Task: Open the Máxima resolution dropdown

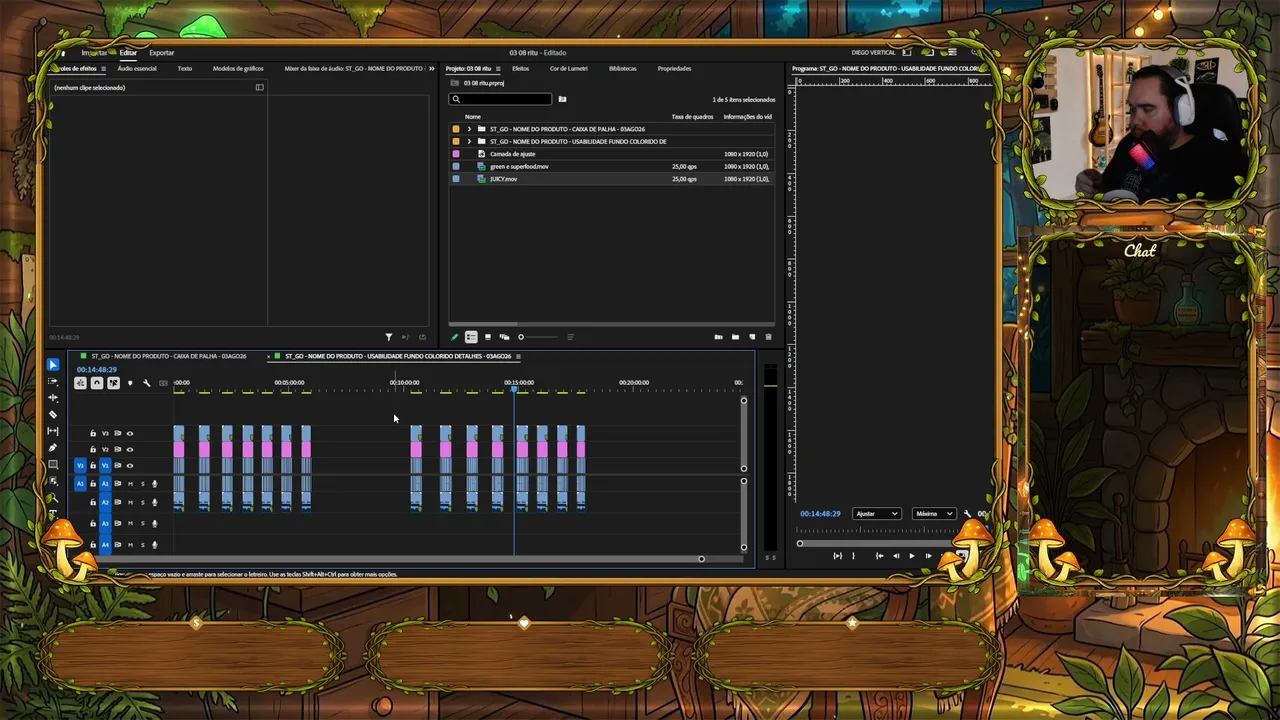Action: [934, 514]
